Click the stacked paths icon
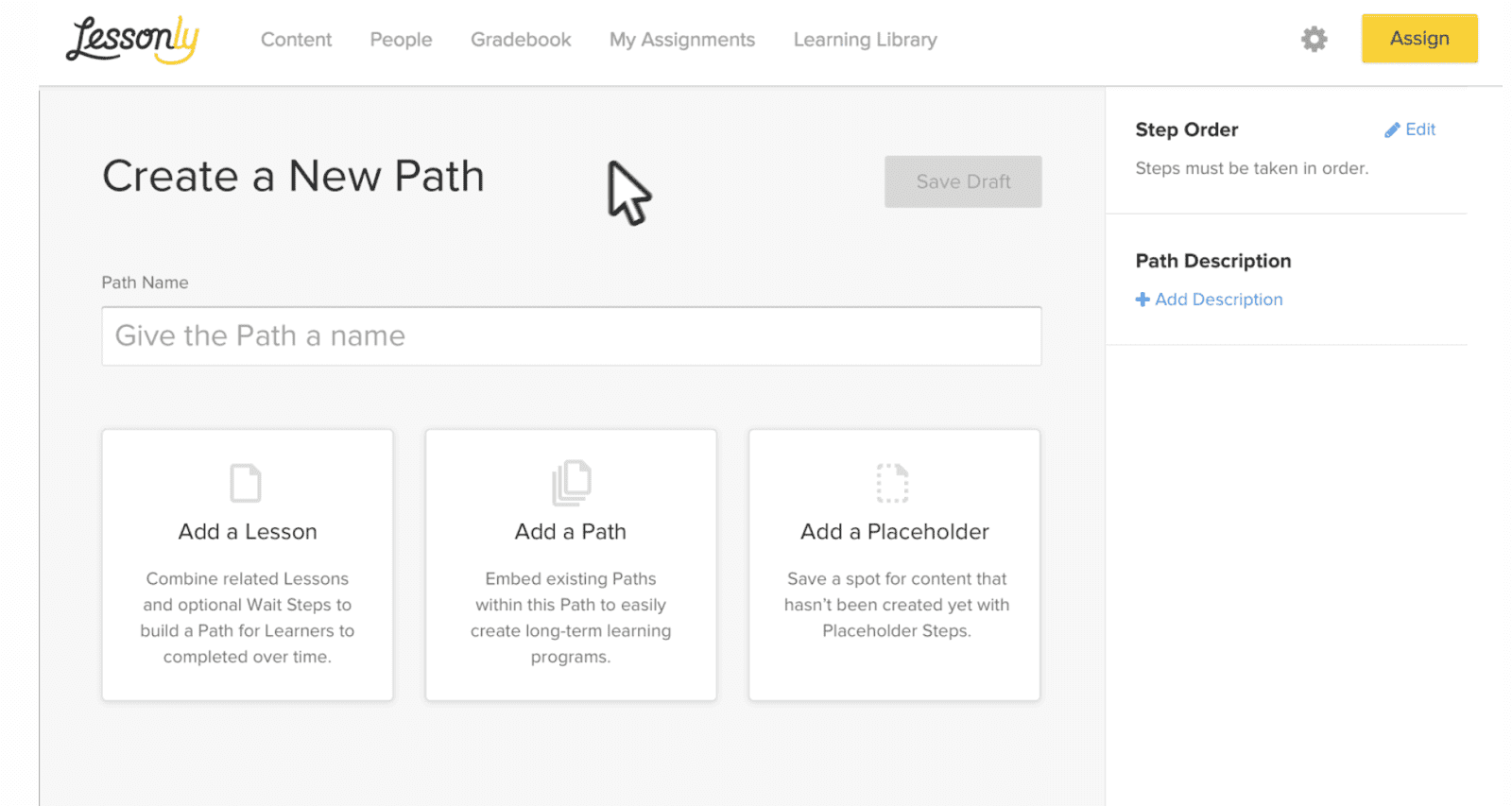This screenshot has height=806, width=1512. [x=571, y=483]
